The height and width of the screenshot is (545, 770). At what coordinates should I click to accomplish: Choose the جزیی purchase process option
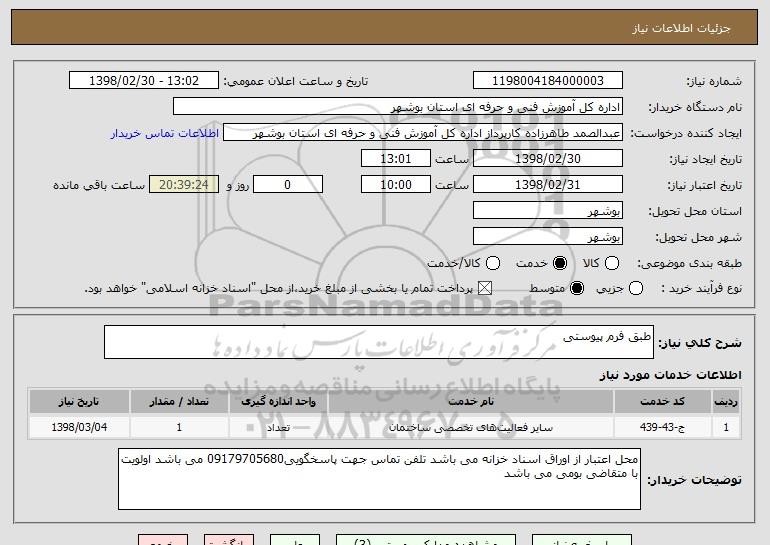635,288
